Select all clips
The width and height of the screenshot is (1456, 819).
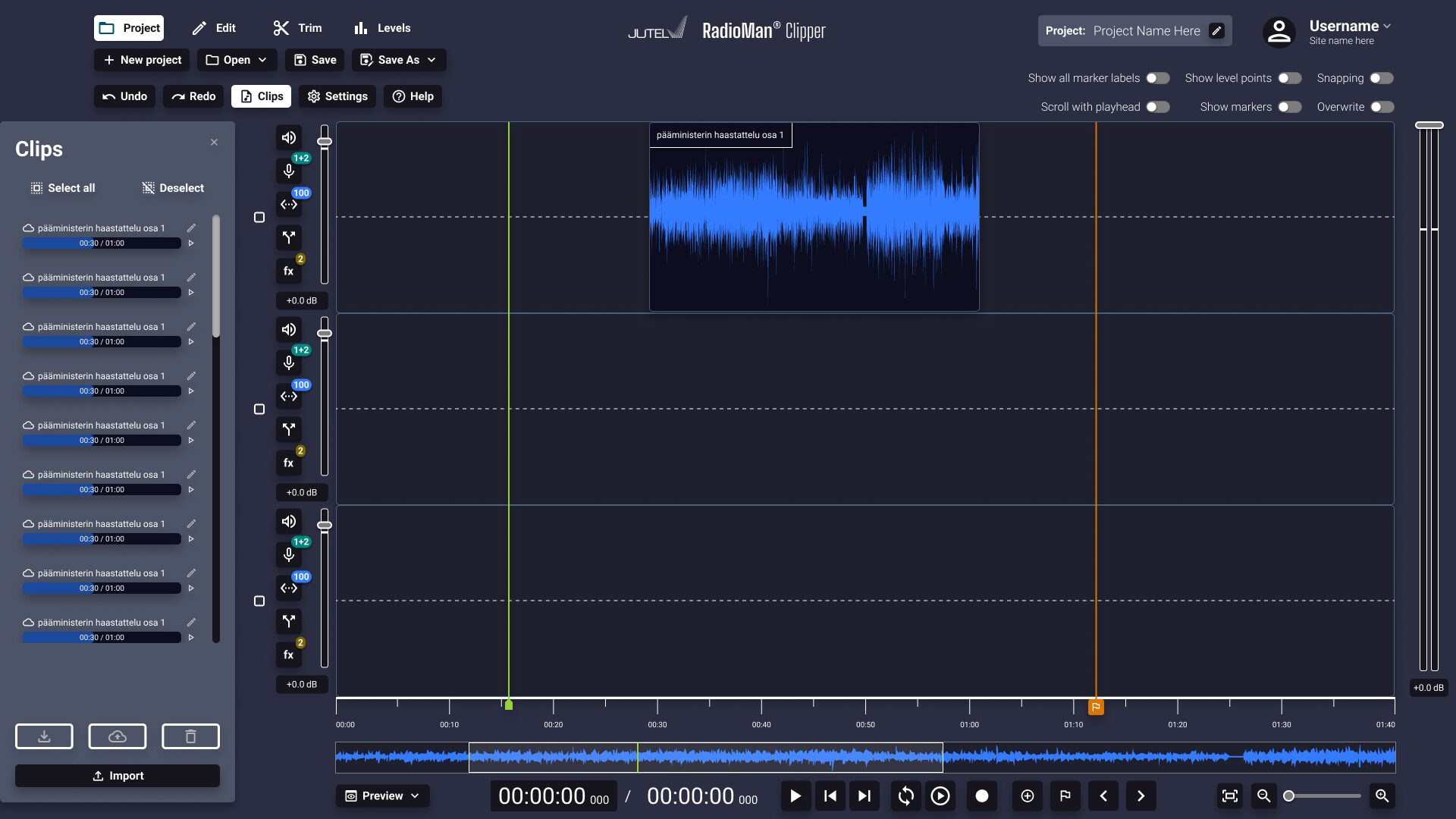pyautogui.click(x=63, y=188)
